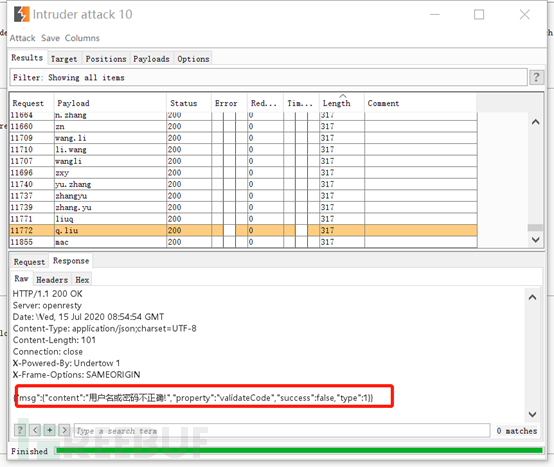
Task: Click the search help question mark button
Action: [20, 430]
